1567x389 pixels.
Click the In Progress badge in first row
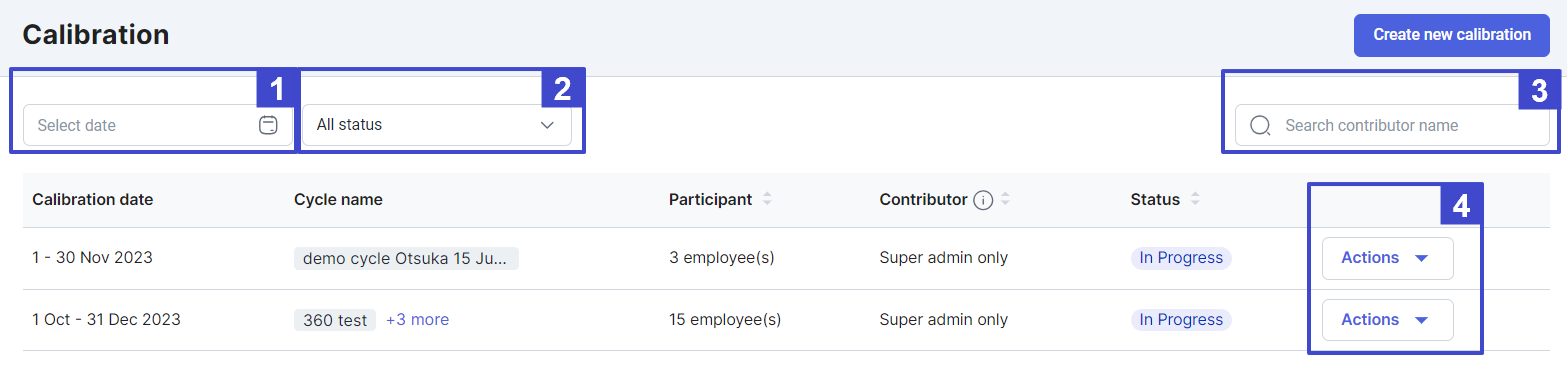pyautogui.click(x=1181, y=258)
